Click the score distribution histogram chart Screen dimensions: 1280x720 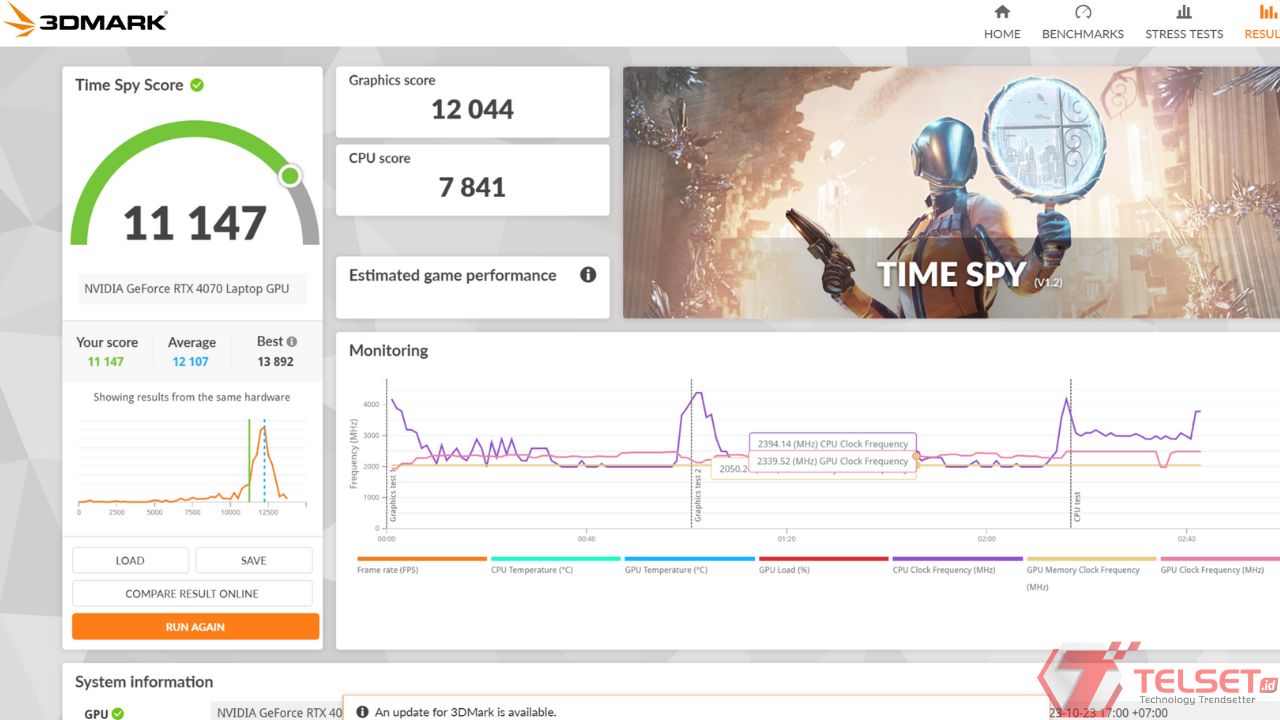[183, 462]
